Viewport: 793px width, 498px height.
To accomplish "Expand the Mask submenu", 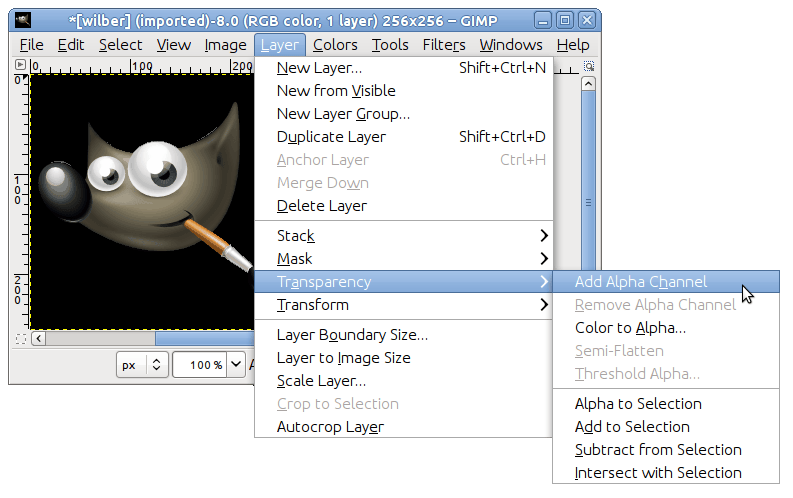I will coord(404,259).
